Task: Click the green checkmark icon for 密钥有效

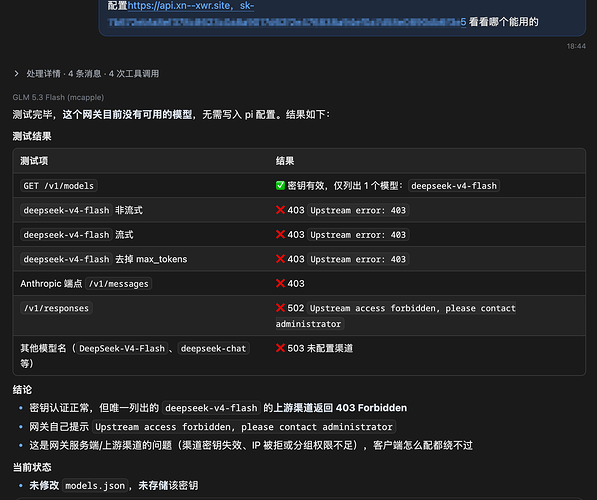Action: coord(280,185)
